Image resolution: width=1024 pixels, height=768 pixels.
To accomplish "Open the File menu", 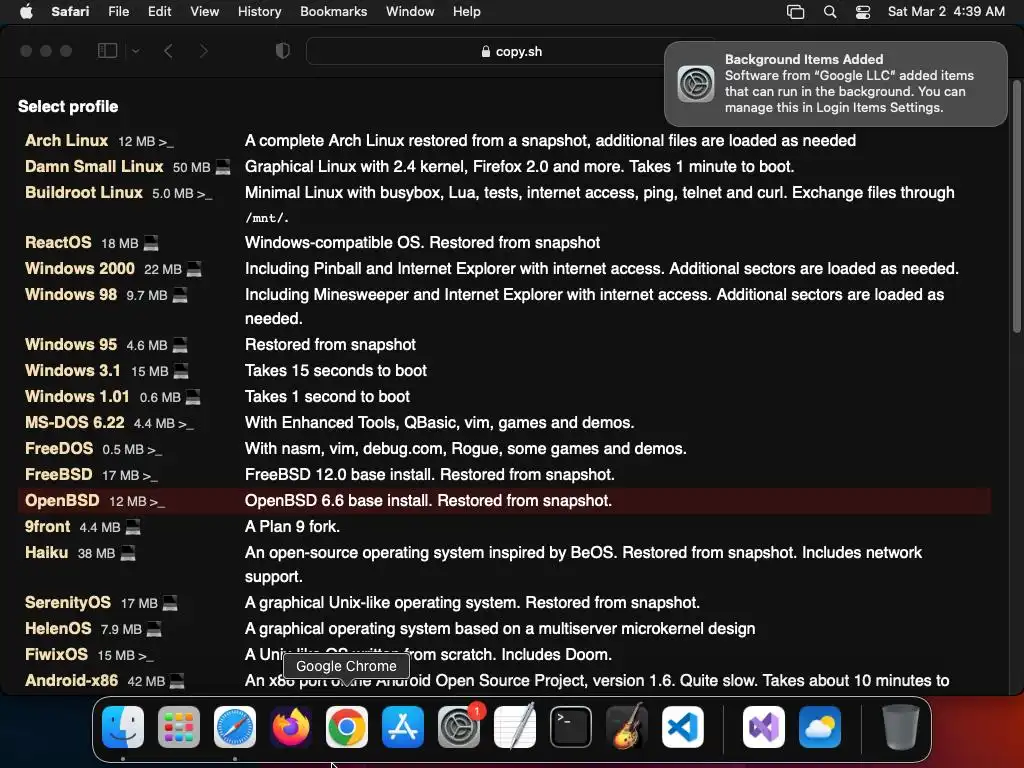I will [x=118, y=11].
